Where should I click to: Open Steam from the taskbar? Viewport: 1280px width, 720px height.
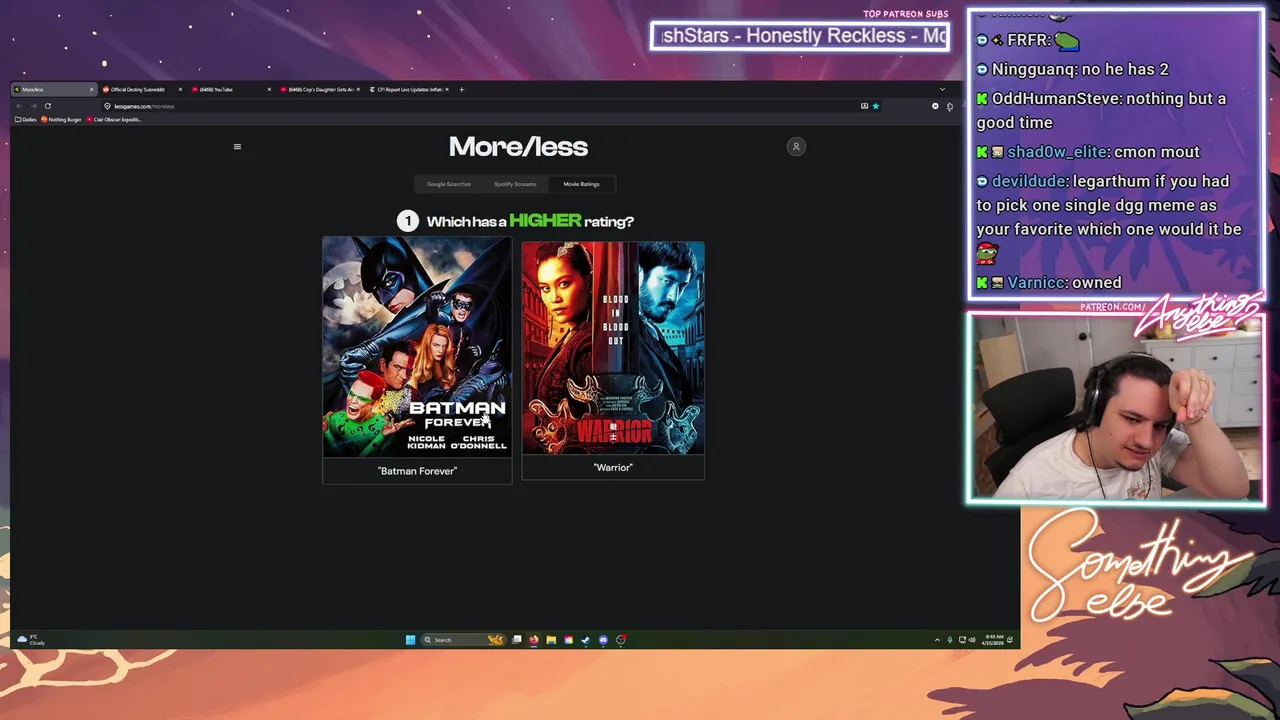point(586,640)
